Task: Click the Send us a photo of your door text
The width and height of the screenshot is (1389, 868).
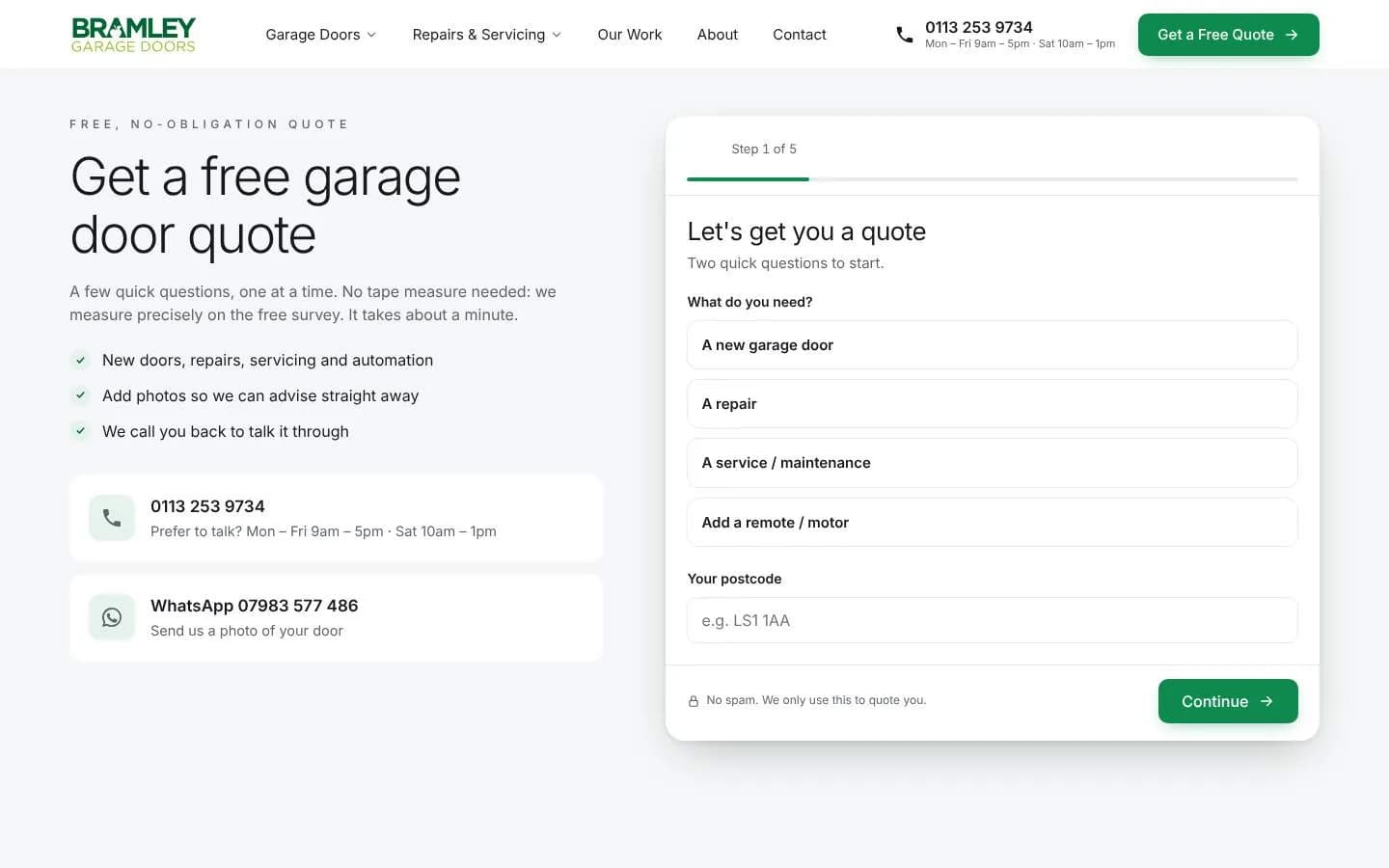Action: pyautogui.click(x=247, y=631)
